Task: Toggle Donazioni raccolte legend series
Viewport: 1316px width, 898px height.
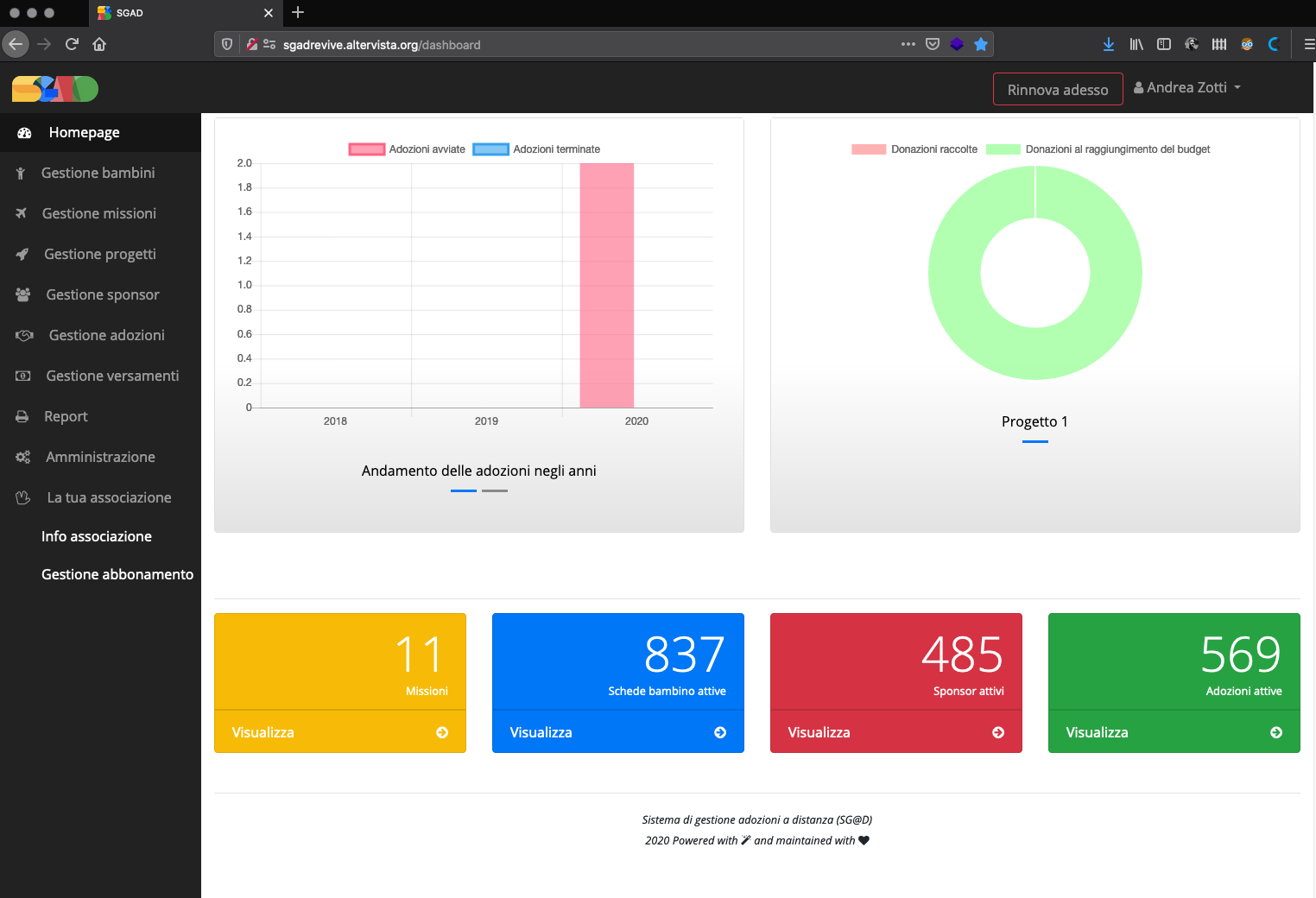Action: (x=914, y=149)
